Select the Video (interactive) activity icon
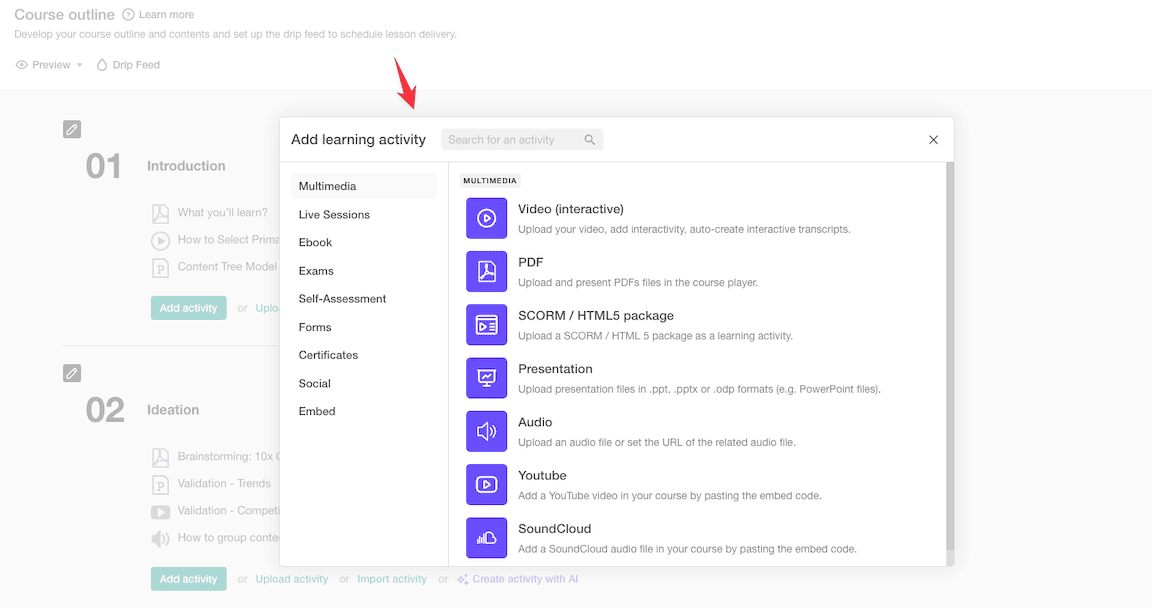 [x=486, y=218]
